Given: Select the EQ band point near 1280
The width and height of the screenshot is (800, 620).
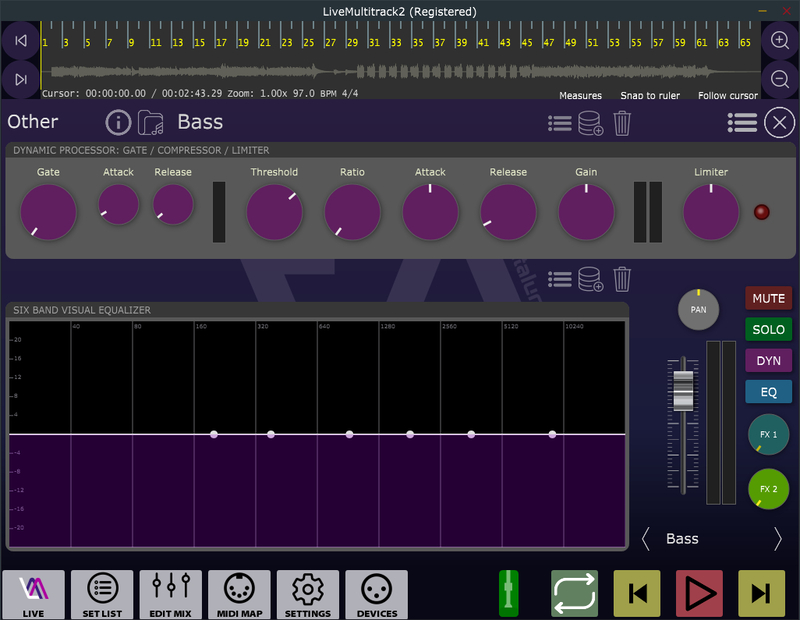Looking at the screenshot, I should tap(410, 434).
